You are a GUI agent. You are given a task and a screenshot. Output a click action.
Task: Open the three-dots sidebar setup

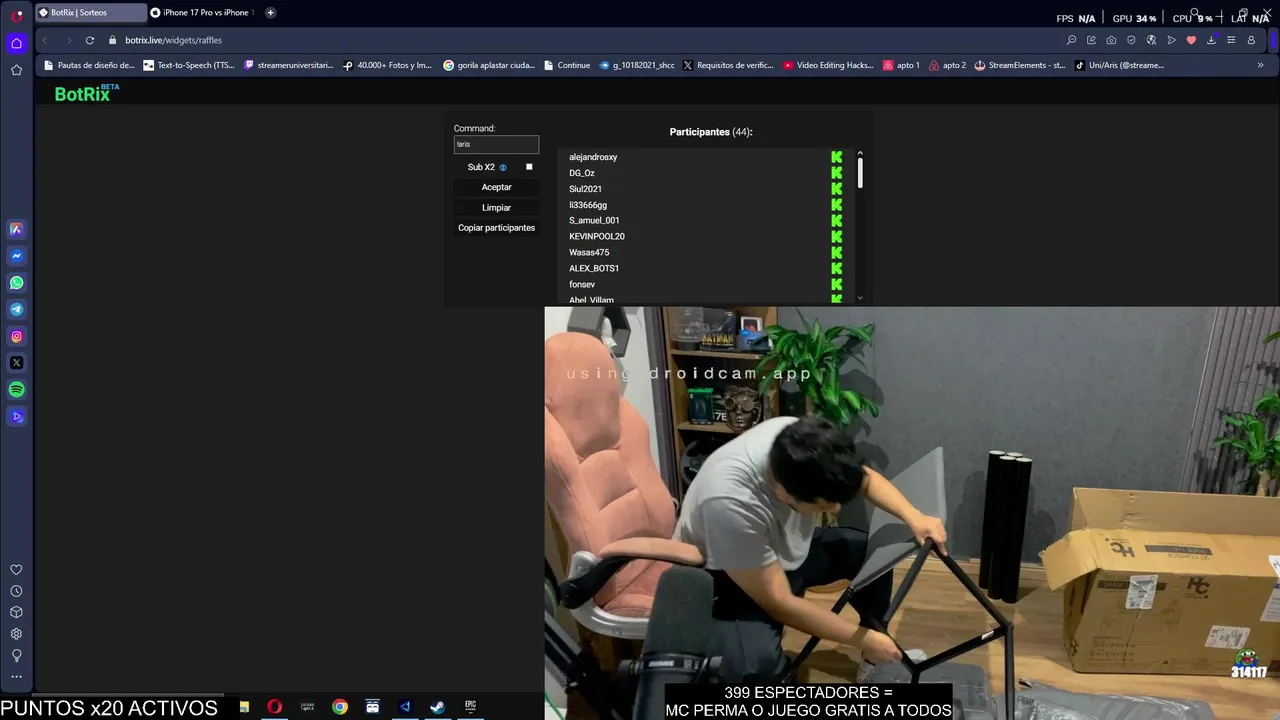coord(17,677)
